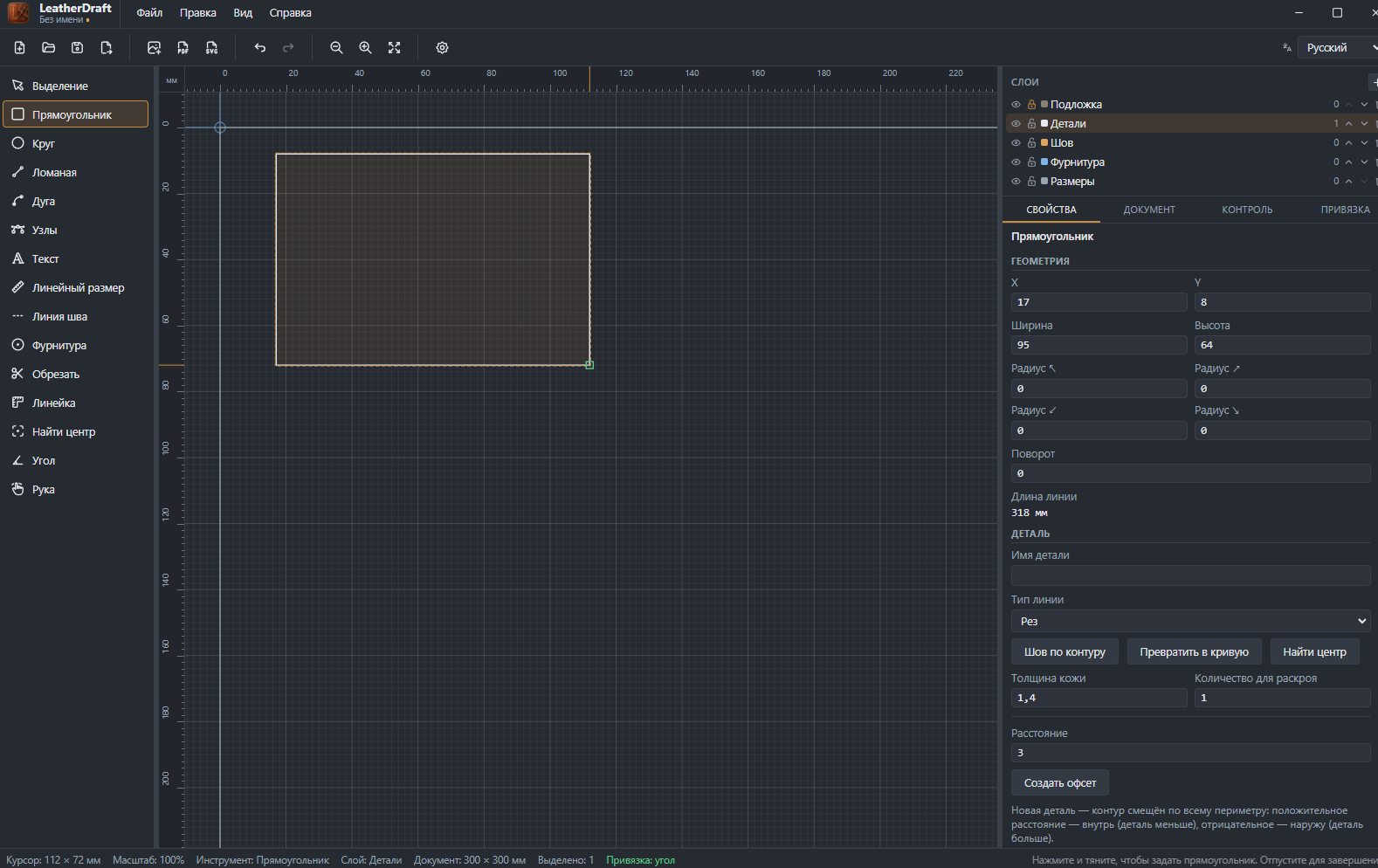Lock the Детали layer
The height and width of the screenshot is (868, 1378).
pyautogui.click(x=1031, y=124)
